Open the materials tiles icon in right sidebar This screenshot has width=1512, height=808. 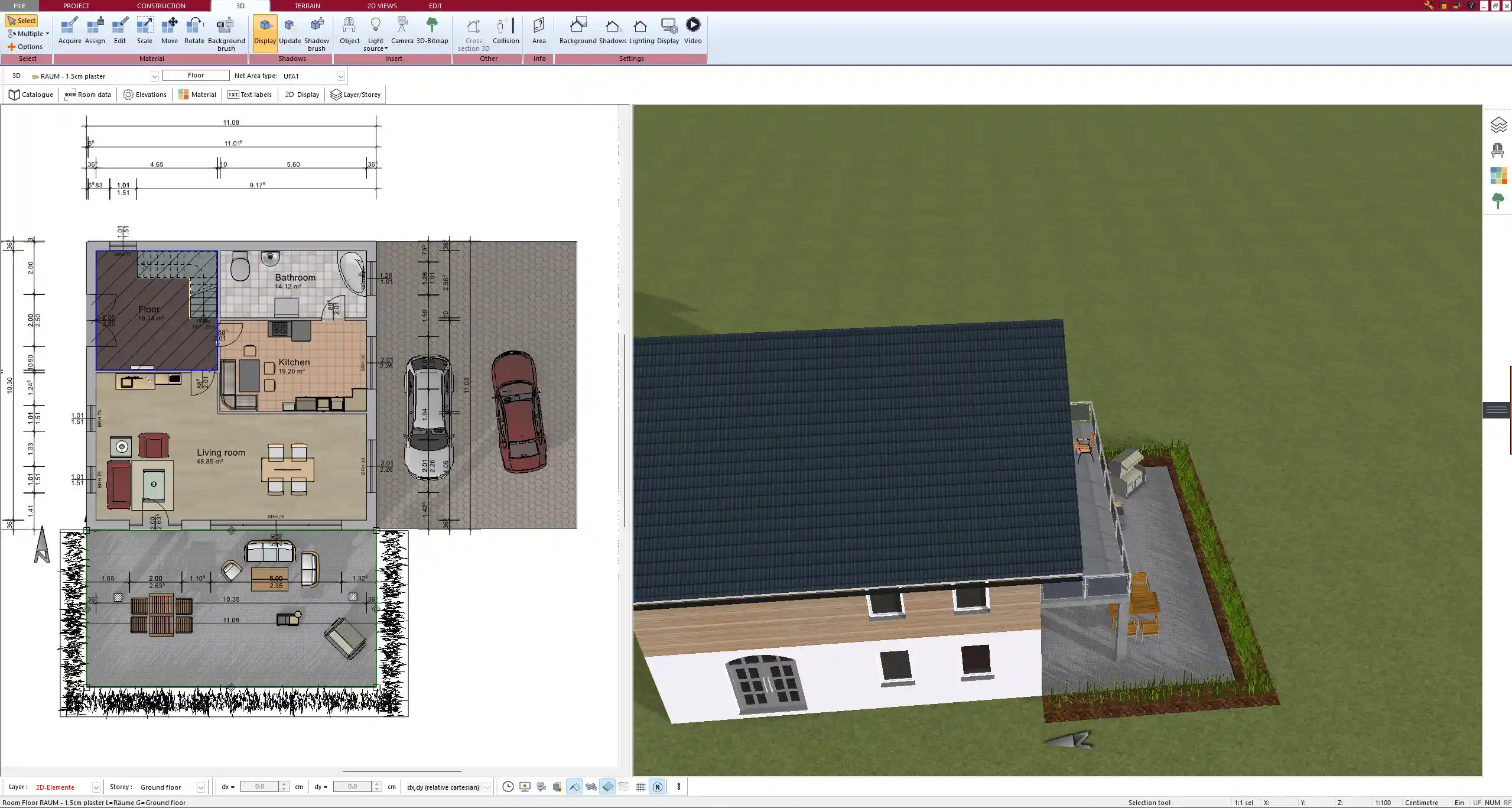(x=1498, y=176)
